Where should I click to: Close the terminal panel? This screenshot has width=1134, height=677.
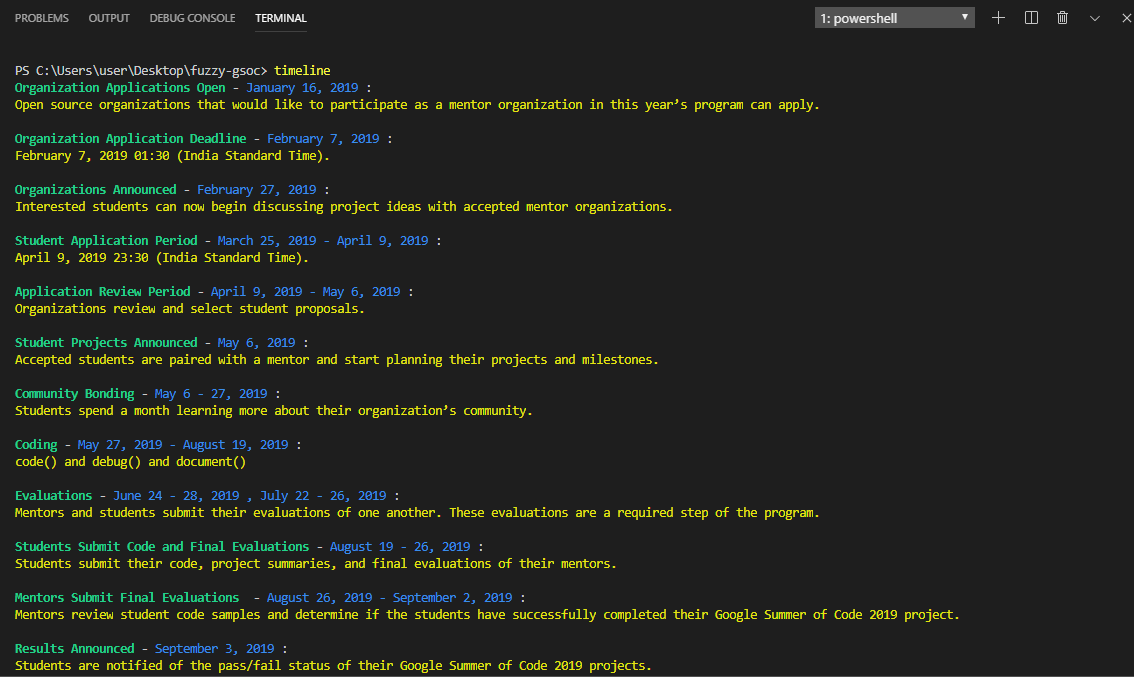coord(1126,18)
